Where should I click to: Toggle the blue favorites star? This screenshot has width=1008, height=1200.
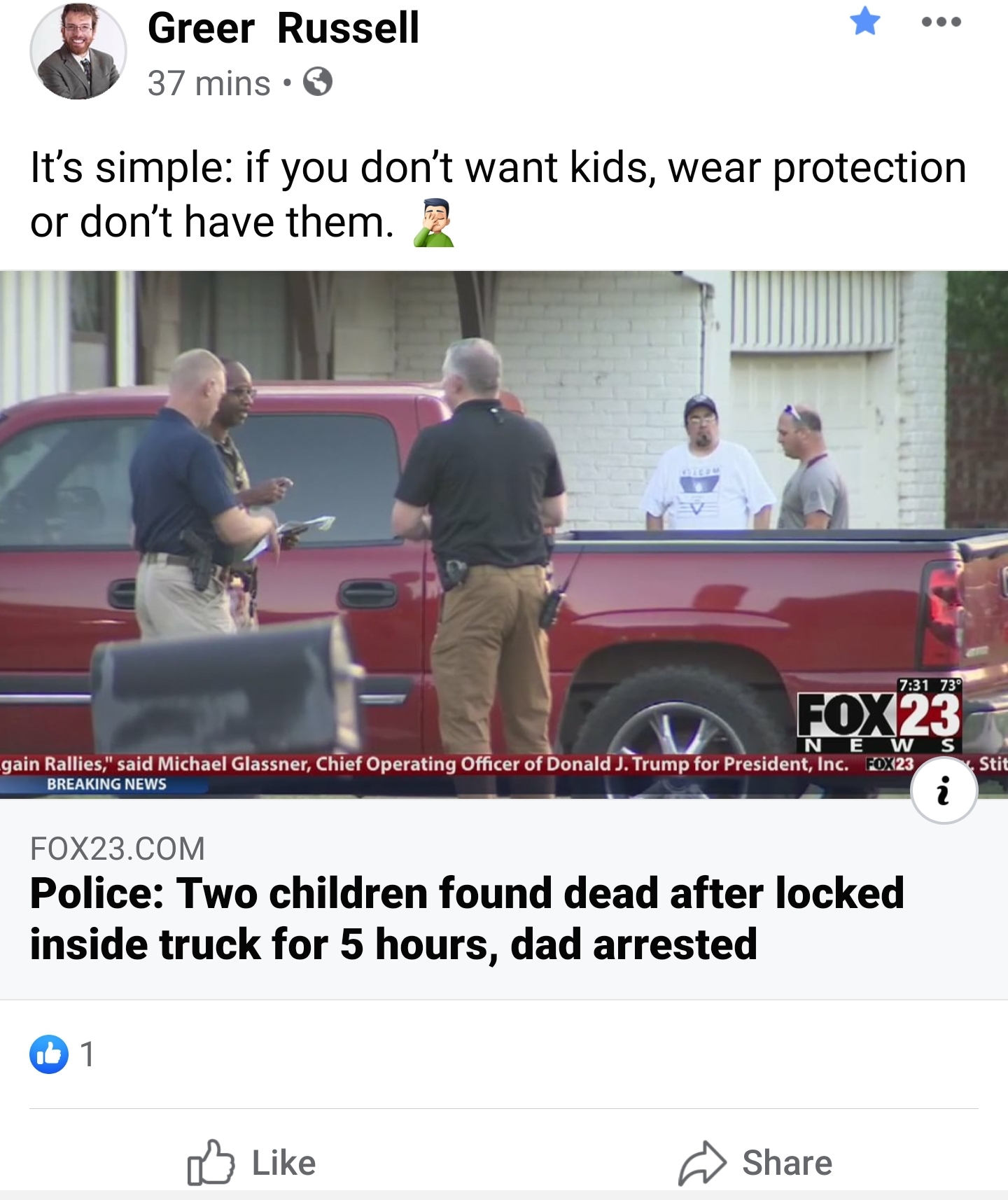click(865, 21)
